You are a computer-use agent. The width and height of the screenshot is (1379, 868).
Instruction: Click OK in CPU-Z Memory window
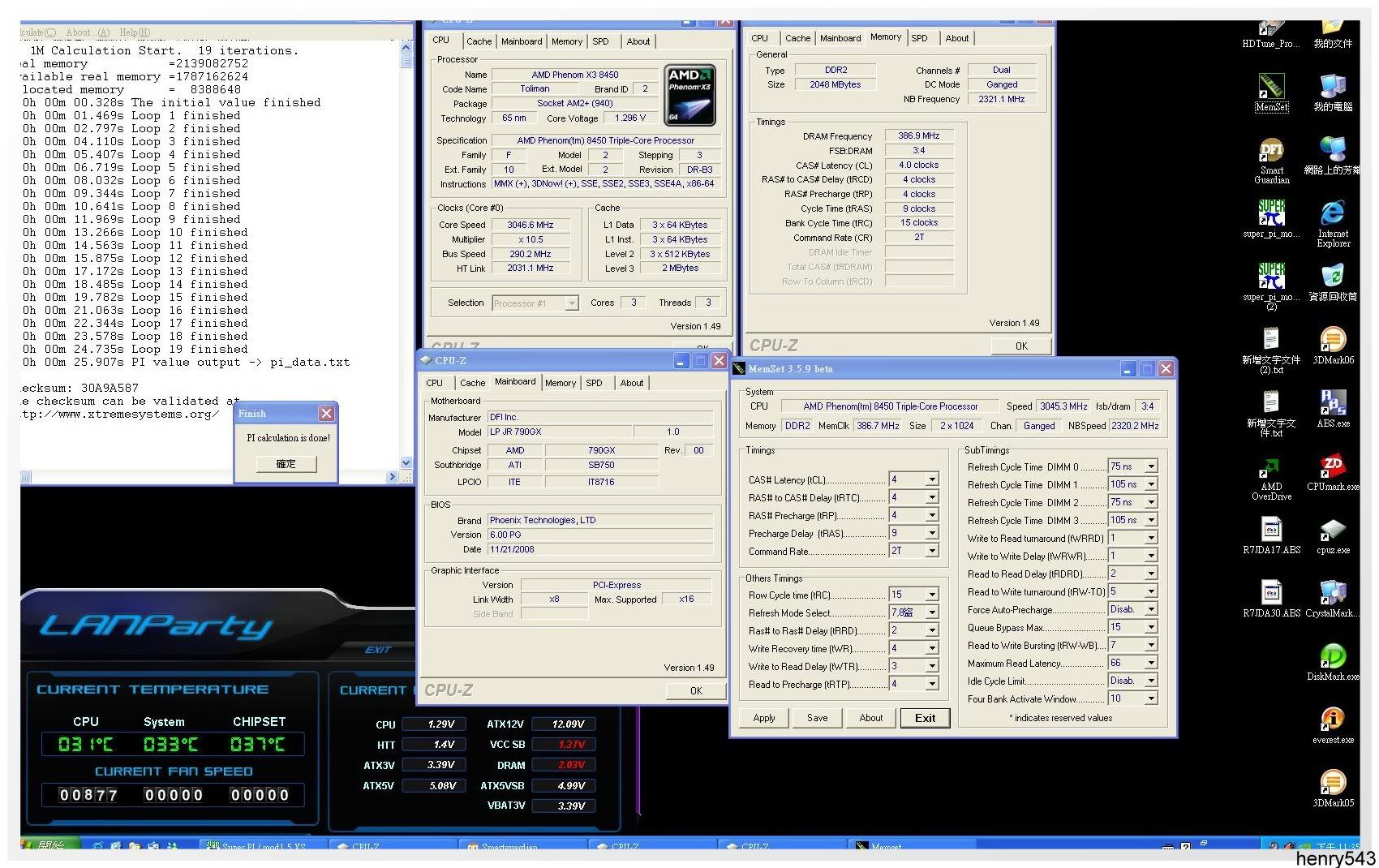[1021, 346]
